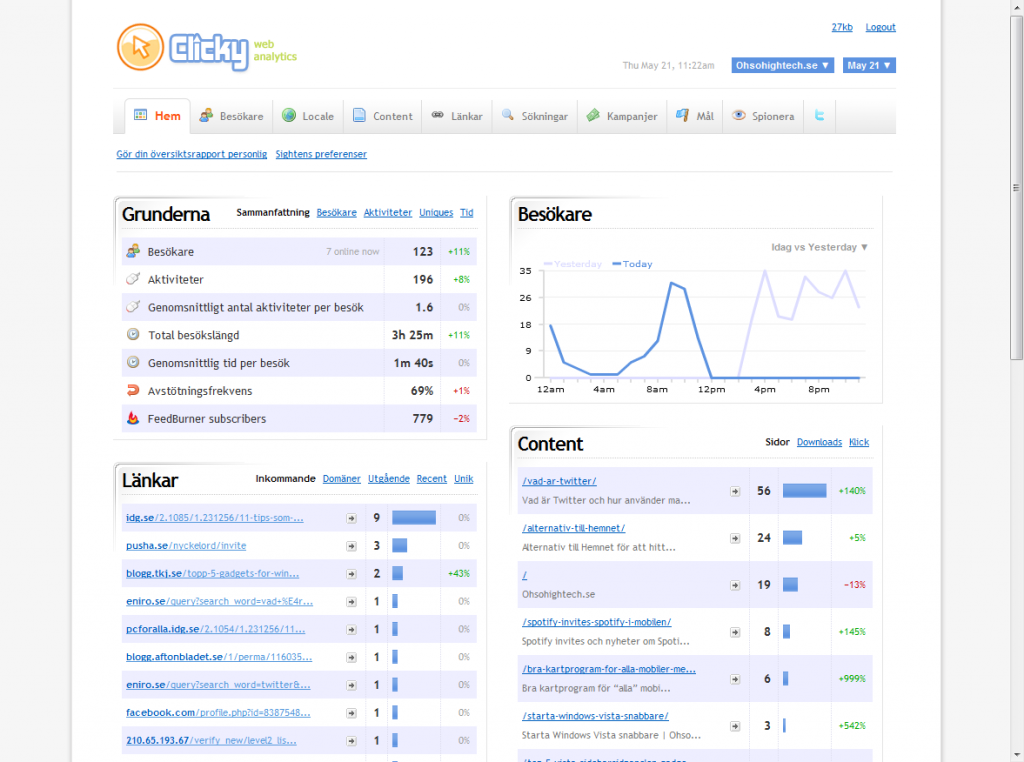1024x762 pixels.
Task: Click the 779 FeedBurner subscribers value
Action: pos(423,419)
